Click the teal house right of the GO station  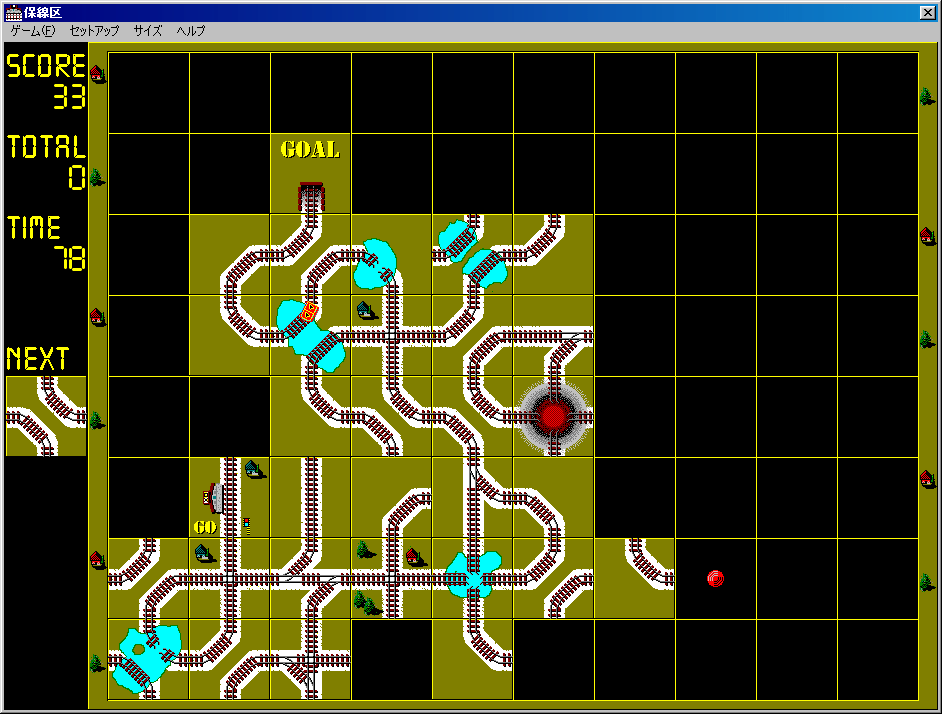click(x=254, y=469)
